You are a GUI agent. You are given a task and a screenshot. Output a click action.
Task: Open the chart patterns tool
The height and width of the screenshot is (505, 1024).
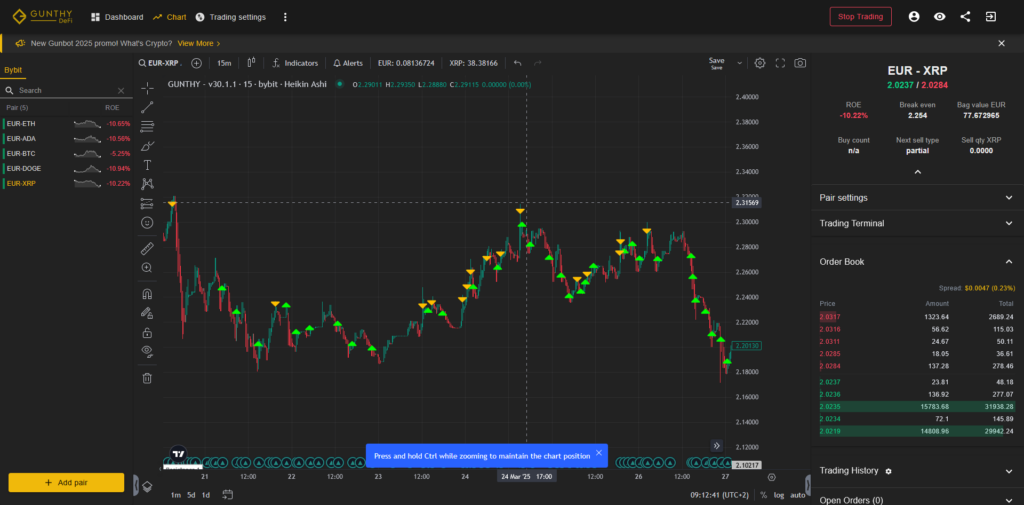148,184
